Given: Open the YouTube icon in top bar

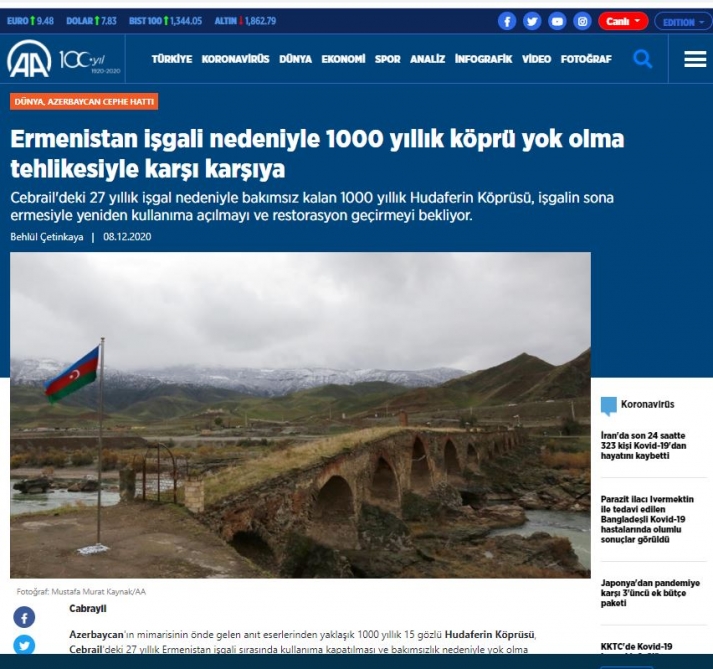Looking at the screenshot, I should pyautogui.click(x=557, y=21).
